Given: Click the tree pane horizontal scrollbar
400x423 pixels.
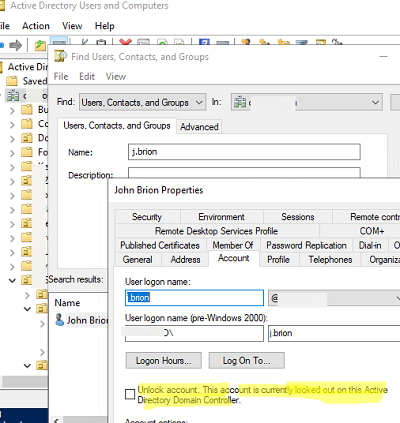Looking at the screenshot, I should point(24,381).
